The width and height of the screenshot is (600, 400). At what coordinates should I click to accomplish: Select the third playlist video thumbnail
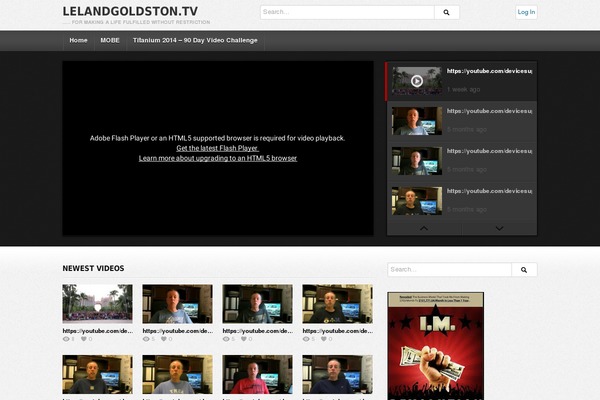(x=417, y=161)
